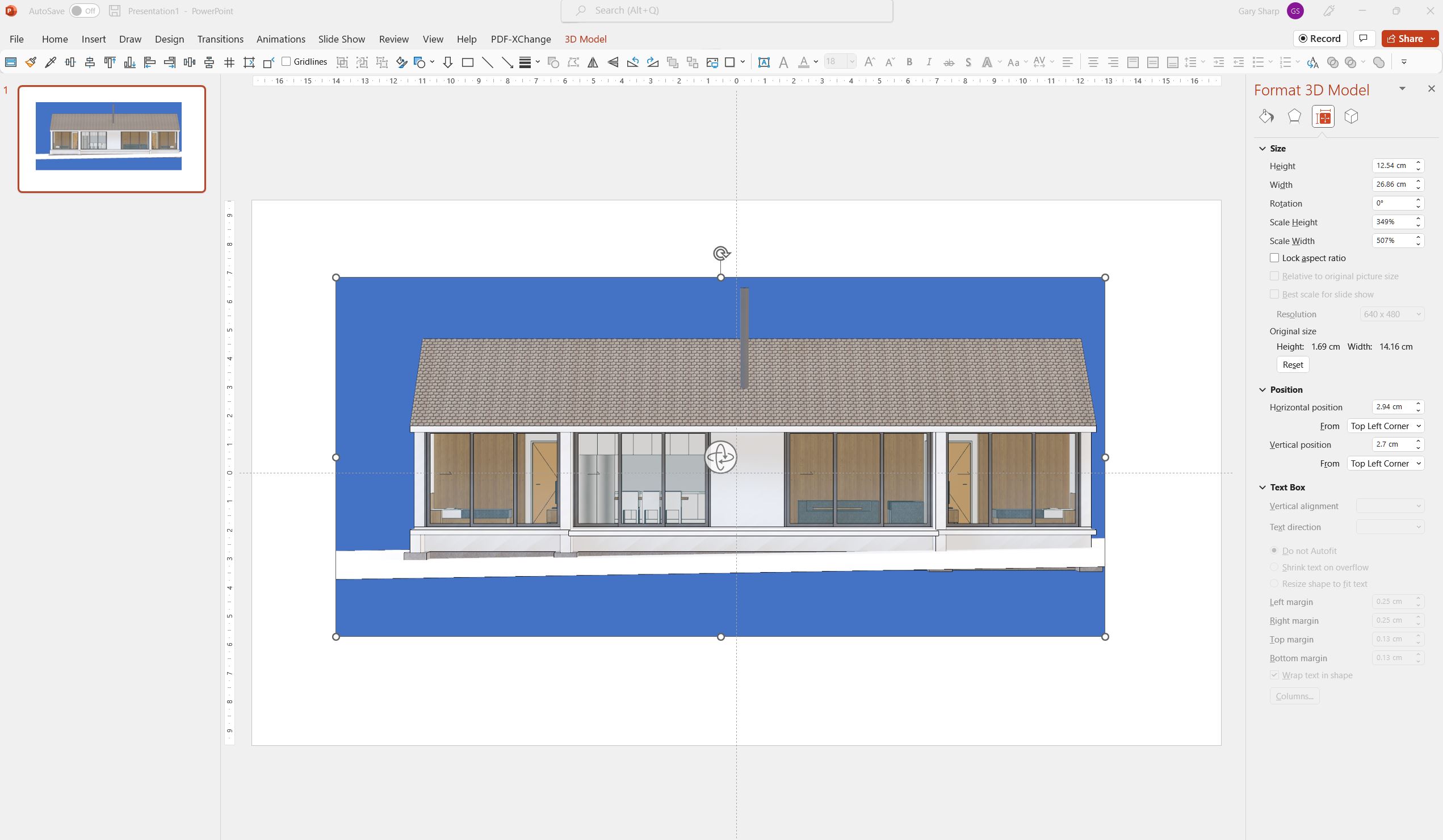
Task: Click the Record button
Action: point(1320,39)
